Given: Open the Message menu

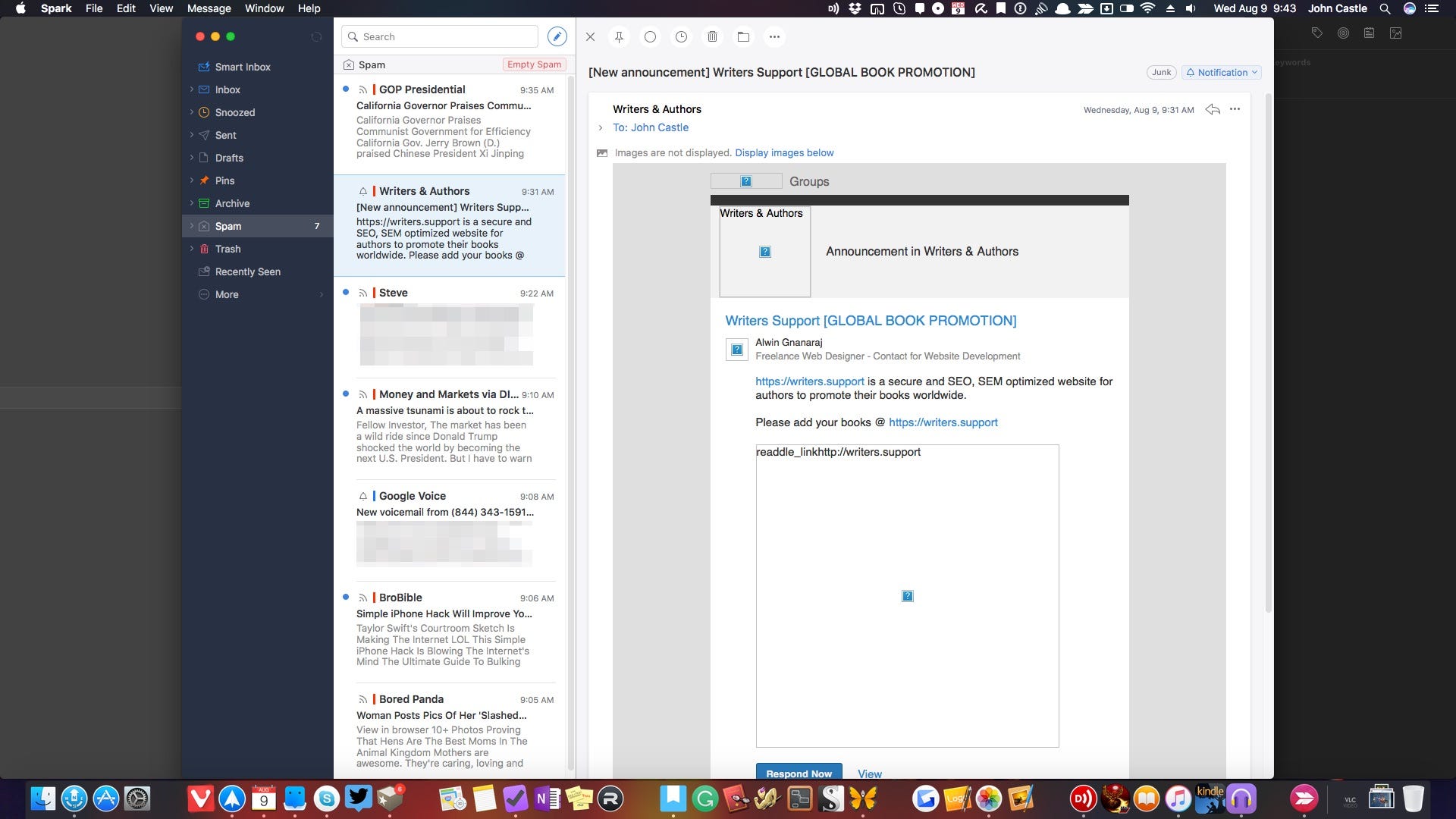Looking at the screenshot, I should [x=209, y=8].
